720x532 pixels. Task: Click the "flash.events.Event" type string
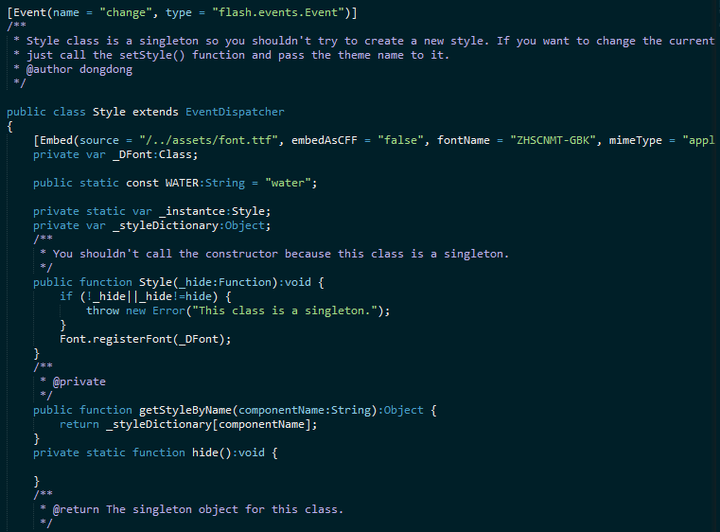click(285, 12)
